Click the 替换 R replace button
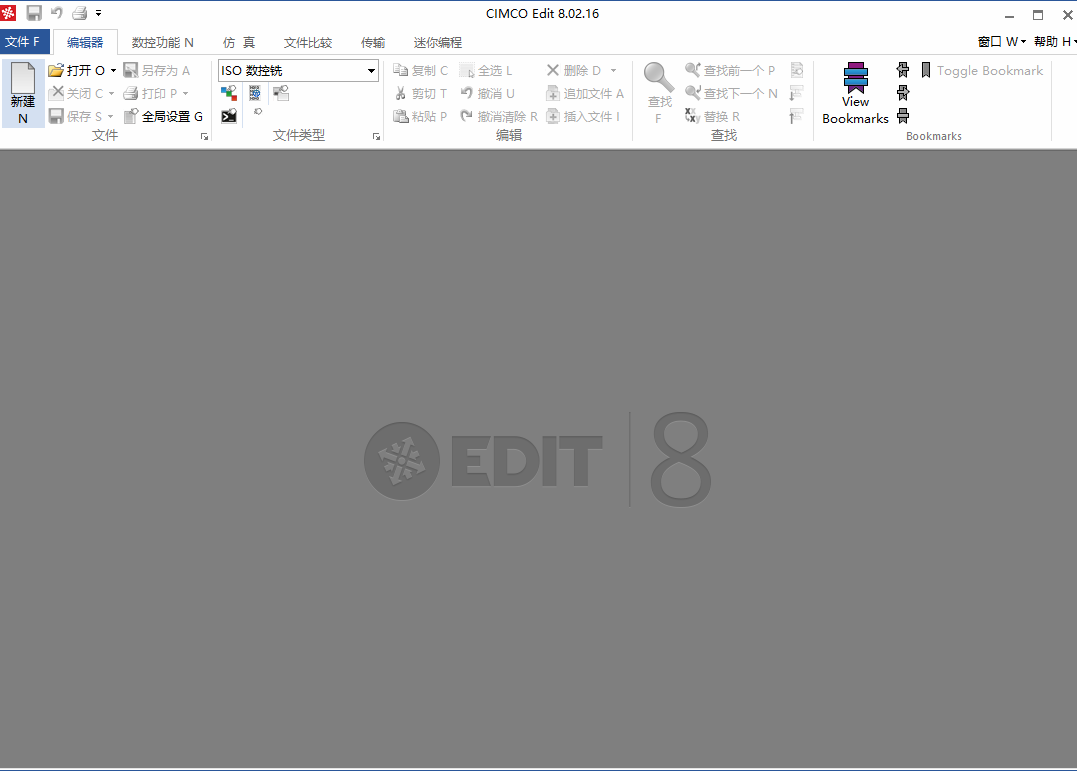1077x771 pixels. point(712,116)
